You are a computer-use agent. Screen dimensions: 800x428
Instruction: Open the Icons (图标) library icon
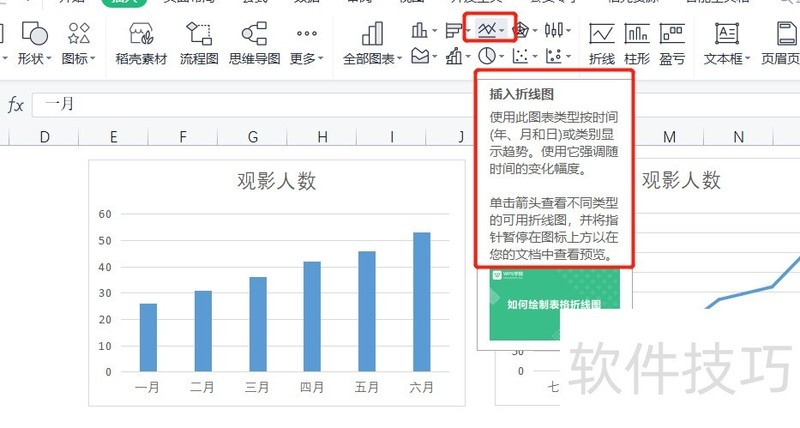(x=79, y=34)
